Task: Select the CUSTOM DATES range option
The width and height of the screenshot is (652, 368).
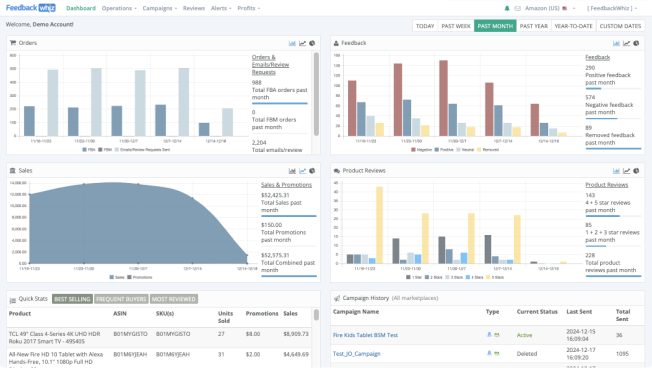Action: coord(620,26)
